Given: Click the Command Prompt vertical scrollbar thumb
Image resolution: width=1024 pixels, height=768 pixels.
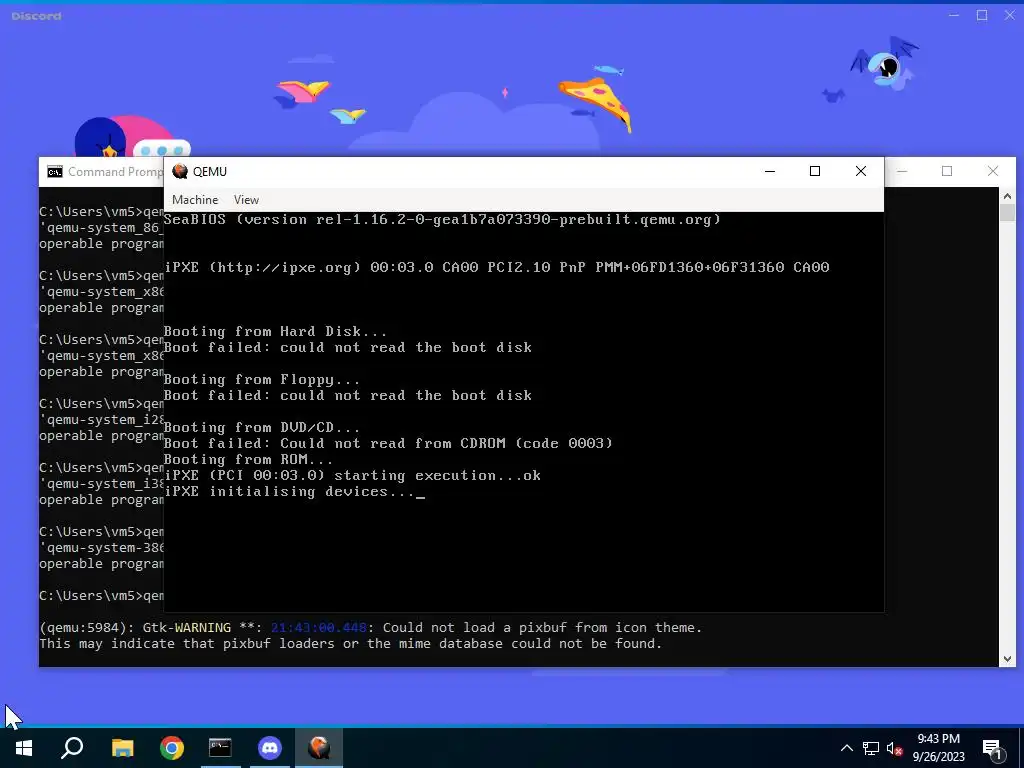Looking at the screenshot, I should (x=1007, y=213).
